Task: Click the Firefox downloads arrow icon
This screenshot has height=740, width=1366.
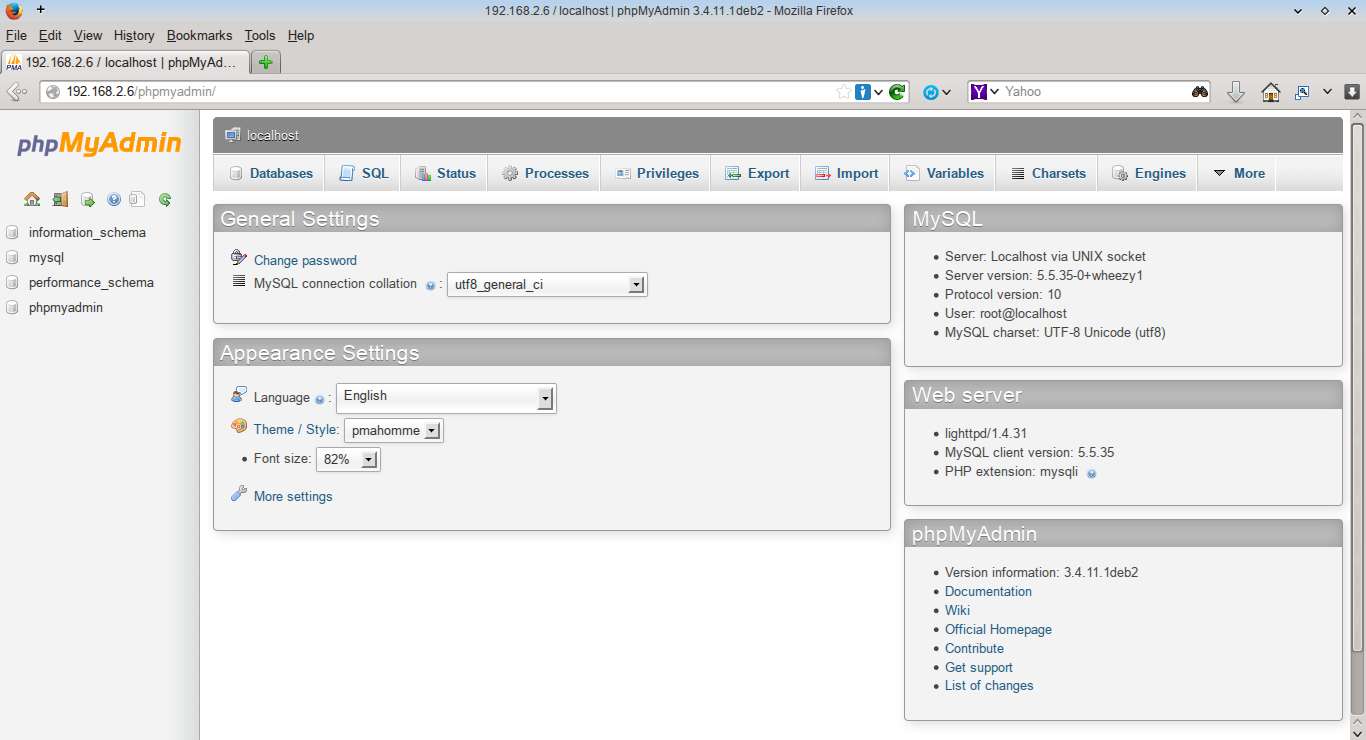Action: [1235, 92]
